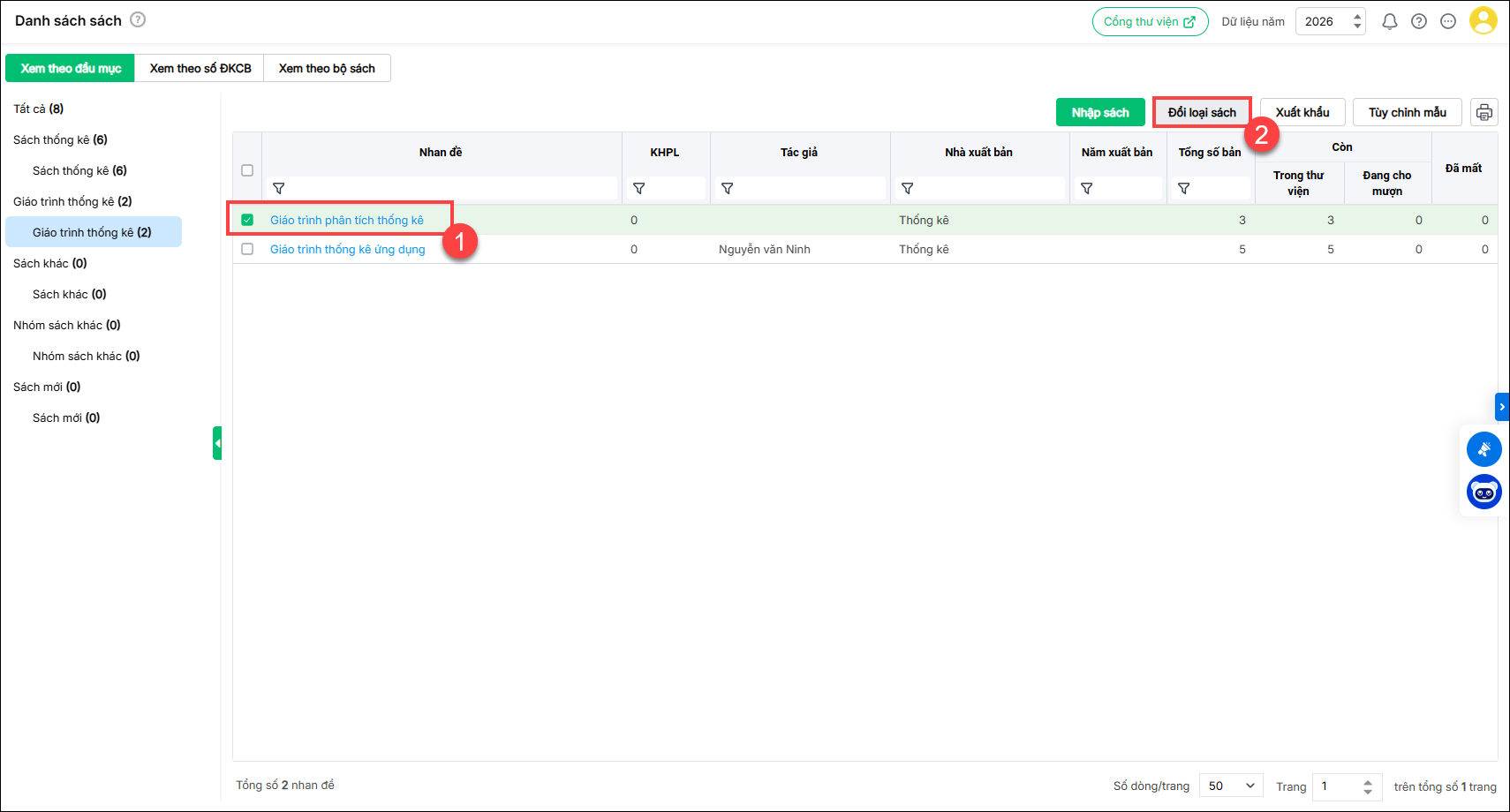This screenshot has height=812, width=1510.
Task: Check the Giáo trình thống kê ứng dụng row
Action: click(247, 249)
